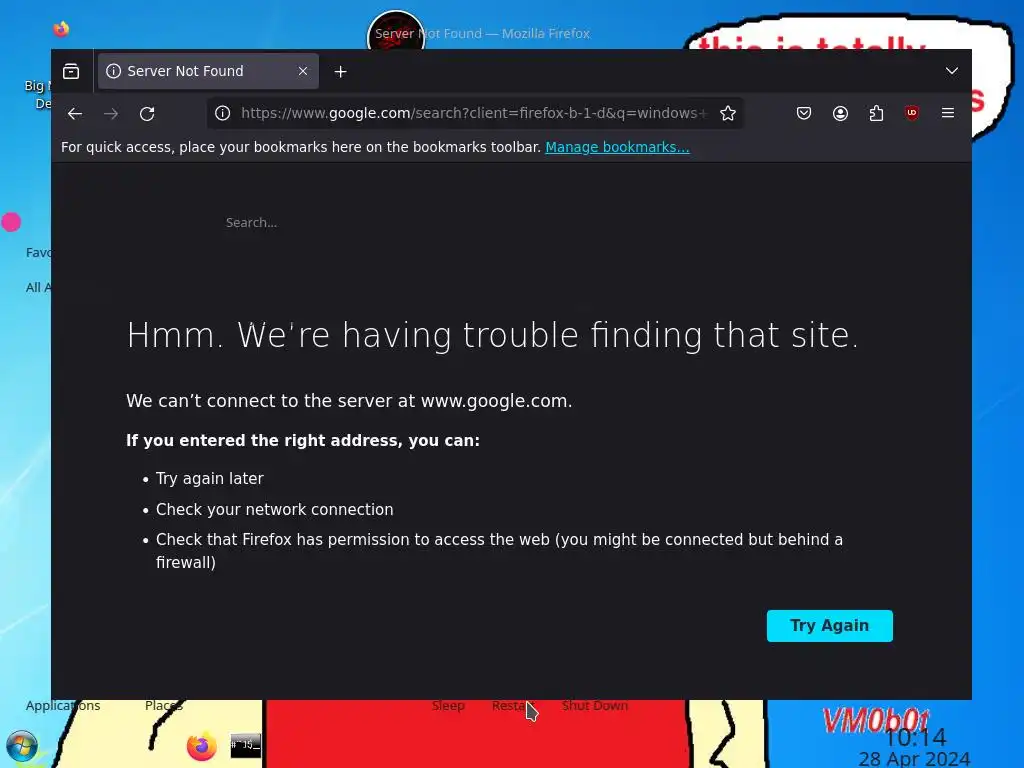Choose Shut Down in the session menu
This screenshot has width=1024, height=768.
(x=594, y=706)
